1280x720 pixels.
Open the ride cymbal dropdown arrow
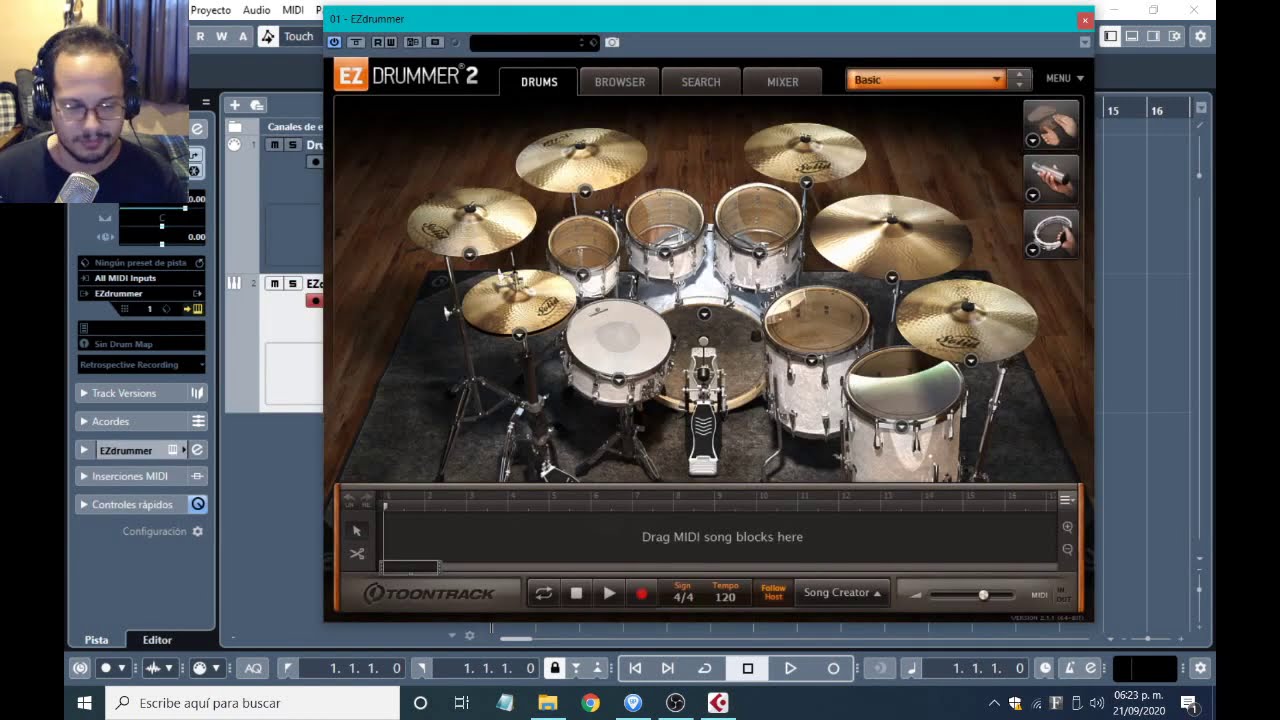[891, 277]
